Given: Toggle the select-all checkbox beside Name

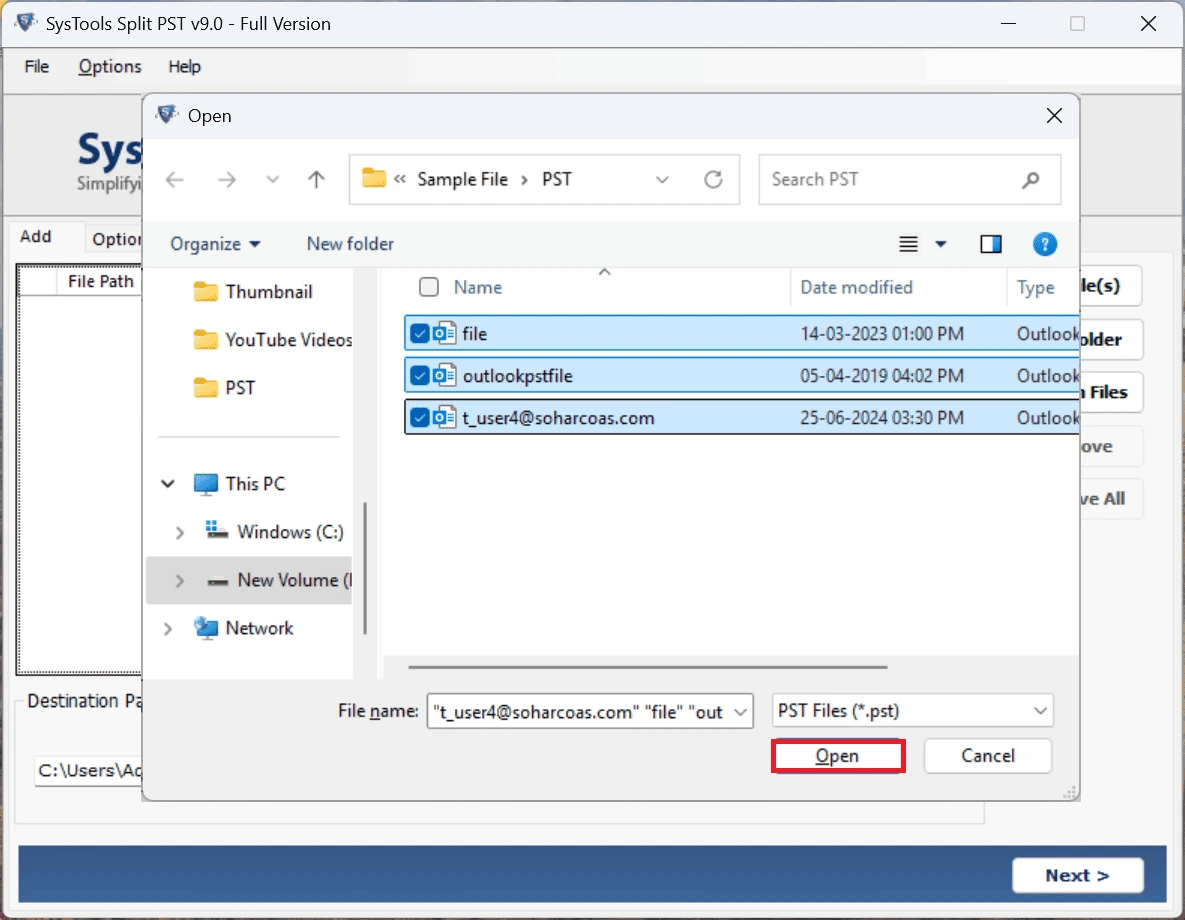Looking at the screenshot, I should tap(429, 287).
